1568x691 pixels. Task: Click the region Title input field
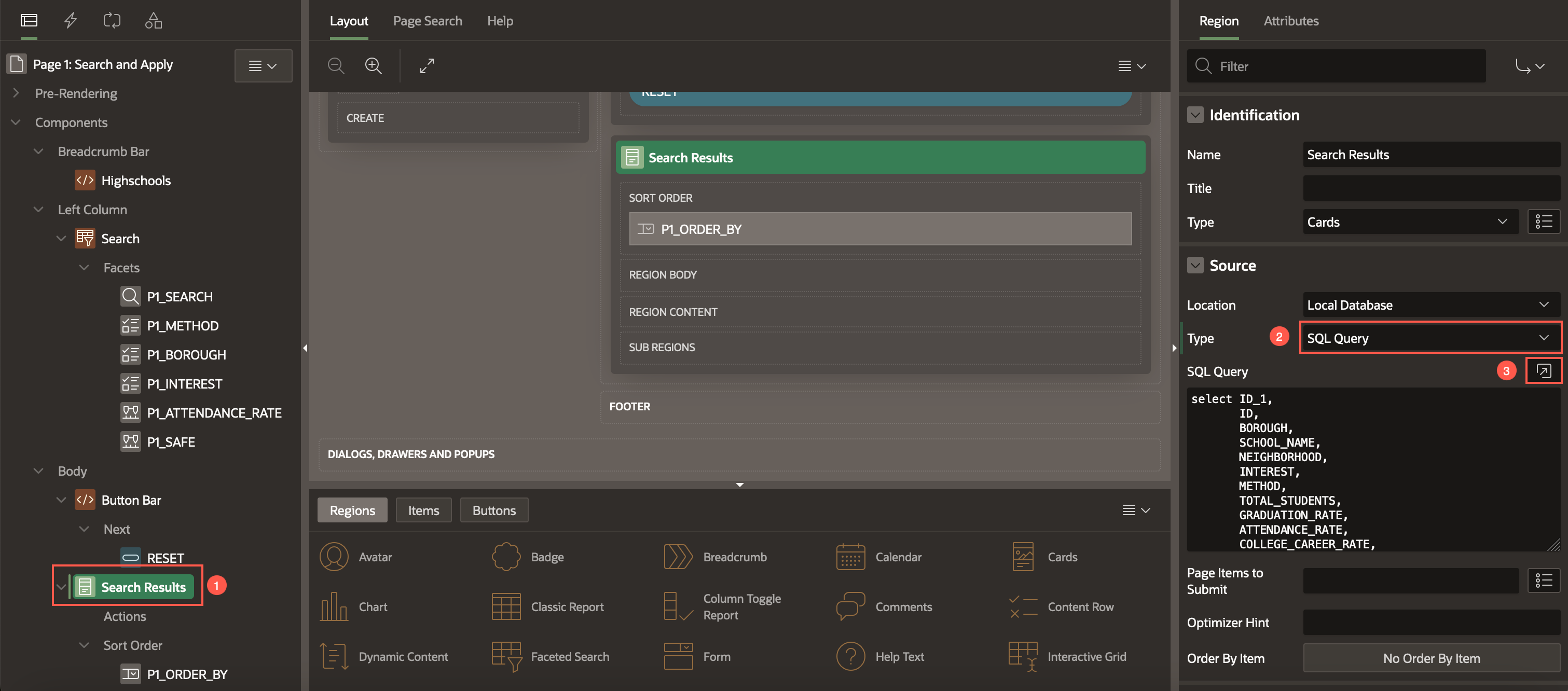click(x=1431, y=188)
